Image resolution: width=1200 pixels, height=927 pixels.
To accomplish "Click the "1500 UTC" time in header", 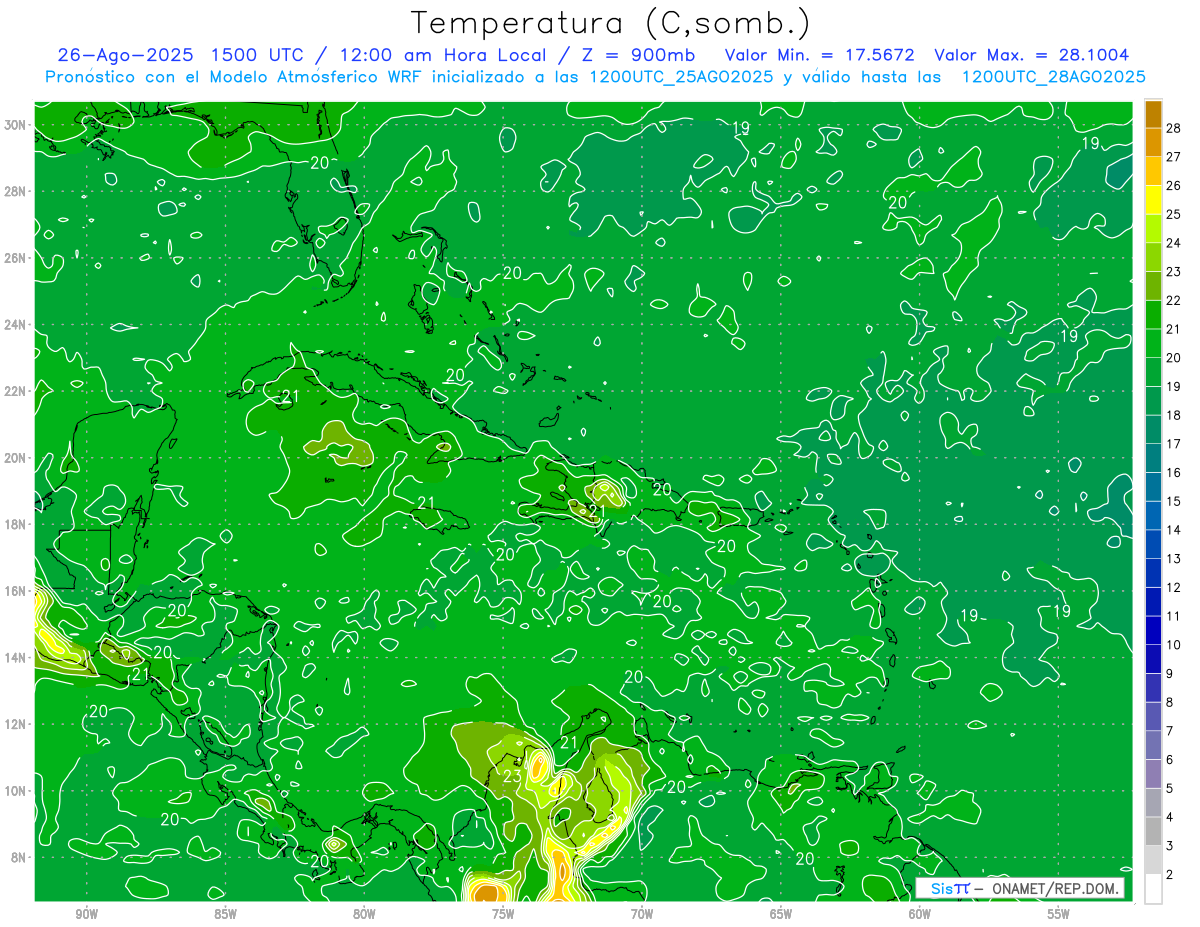I will (x=257, y=55).
